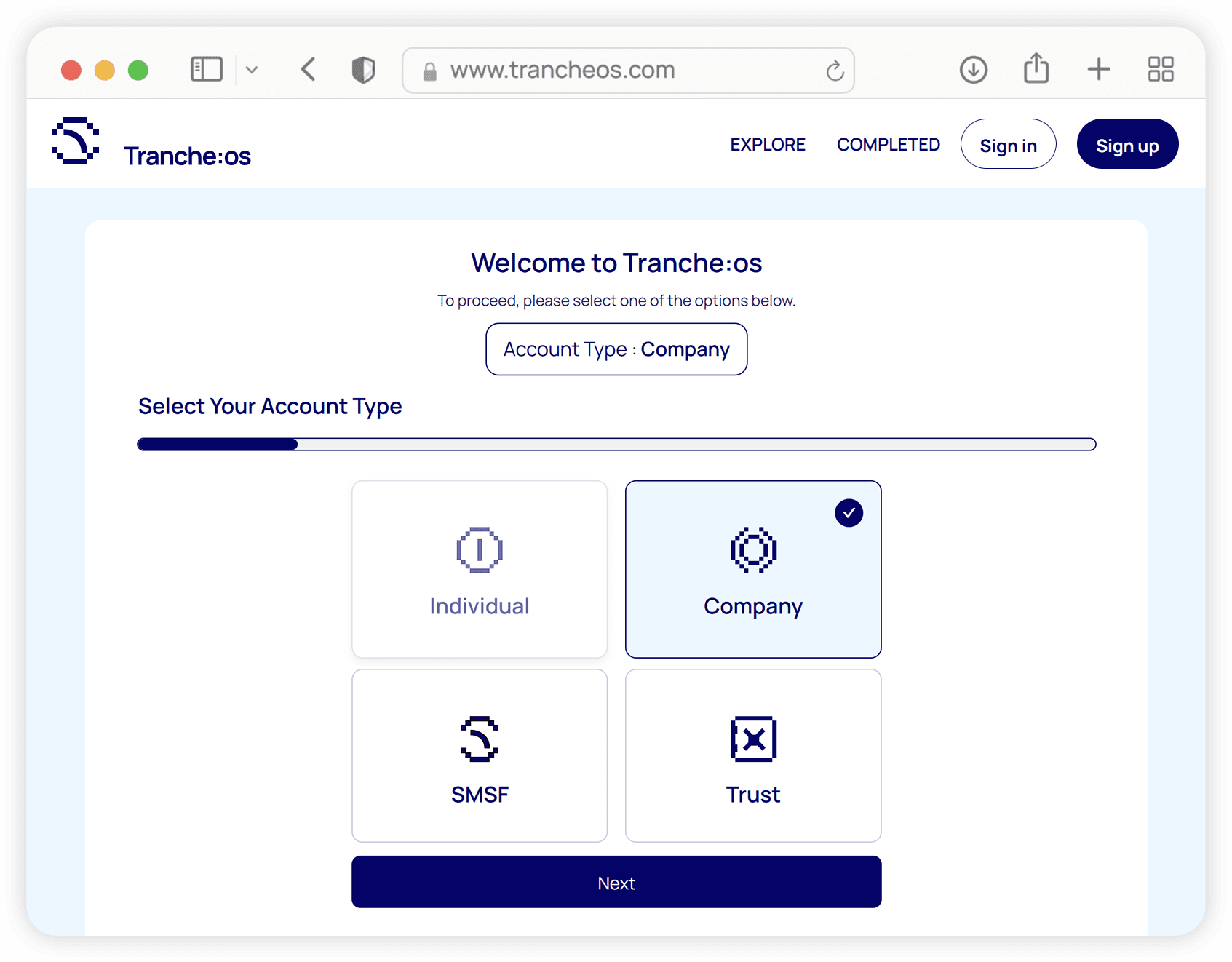Screen dimensions: 1232x962
Task: Click the Sign up button
Action: 1126,145
